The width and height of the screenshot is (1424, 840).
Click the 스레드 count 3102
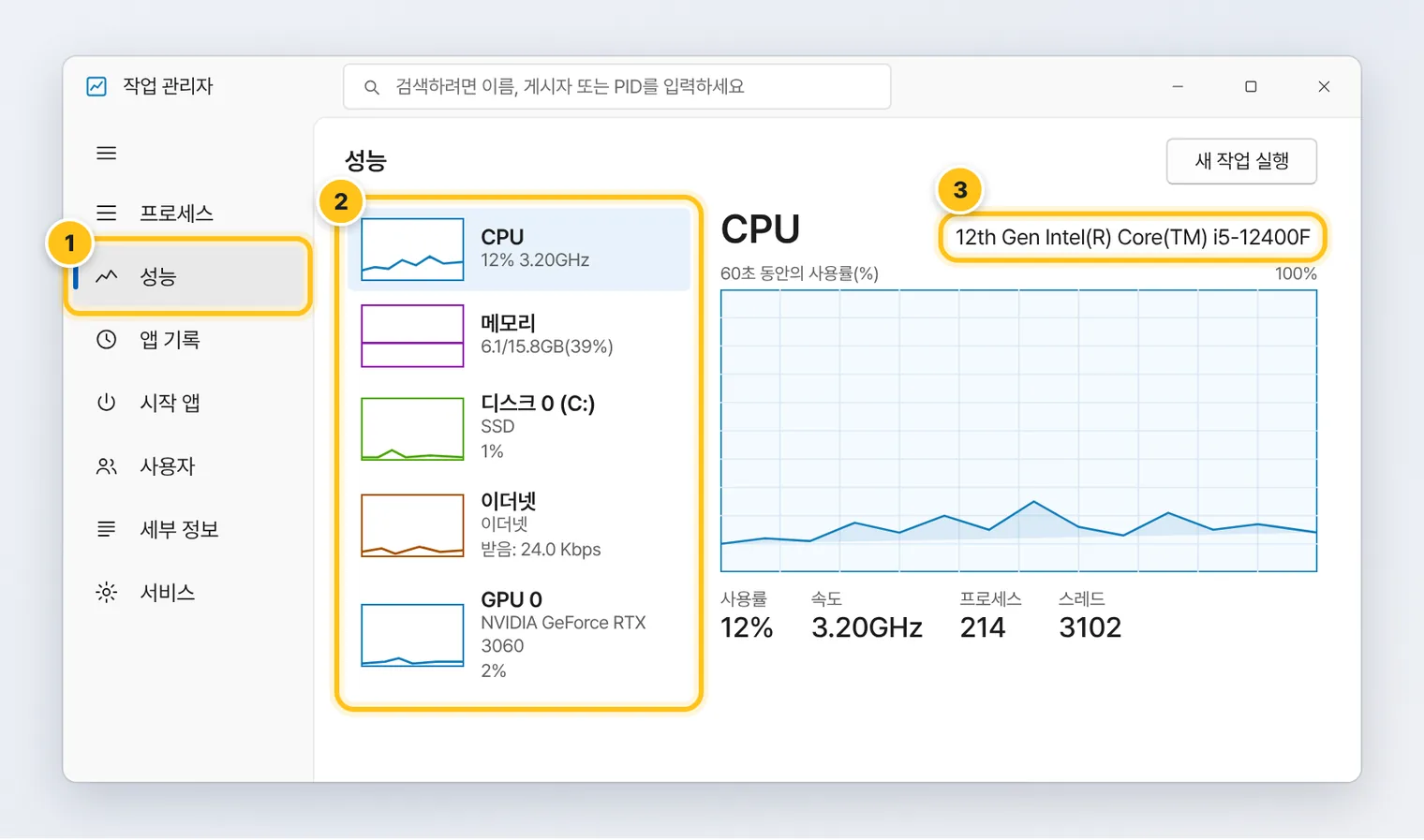tap(1090, 627)
